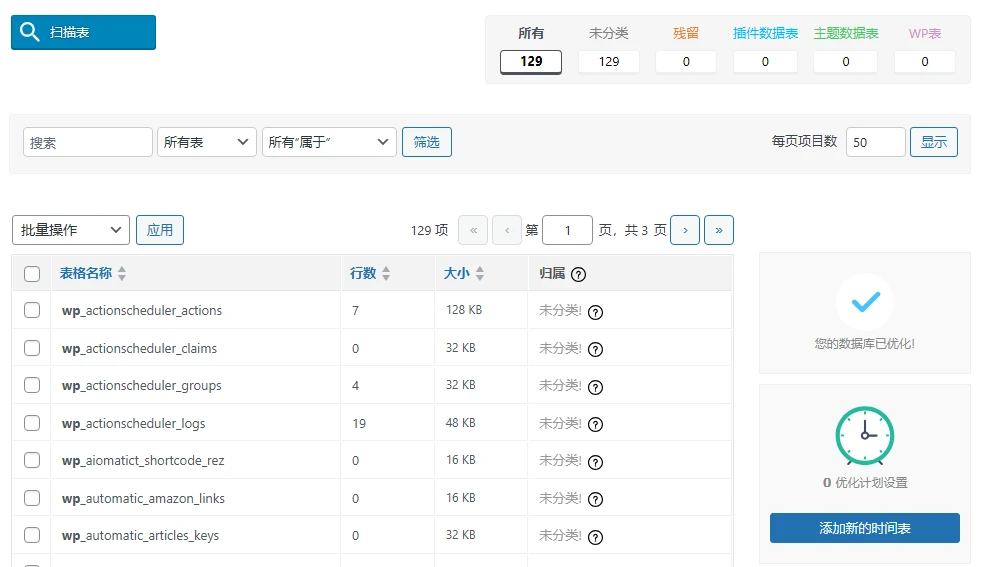Viewport: 986px width, 567px height.
Task: Select the WP表 category tab
Action: pos(924,52)
